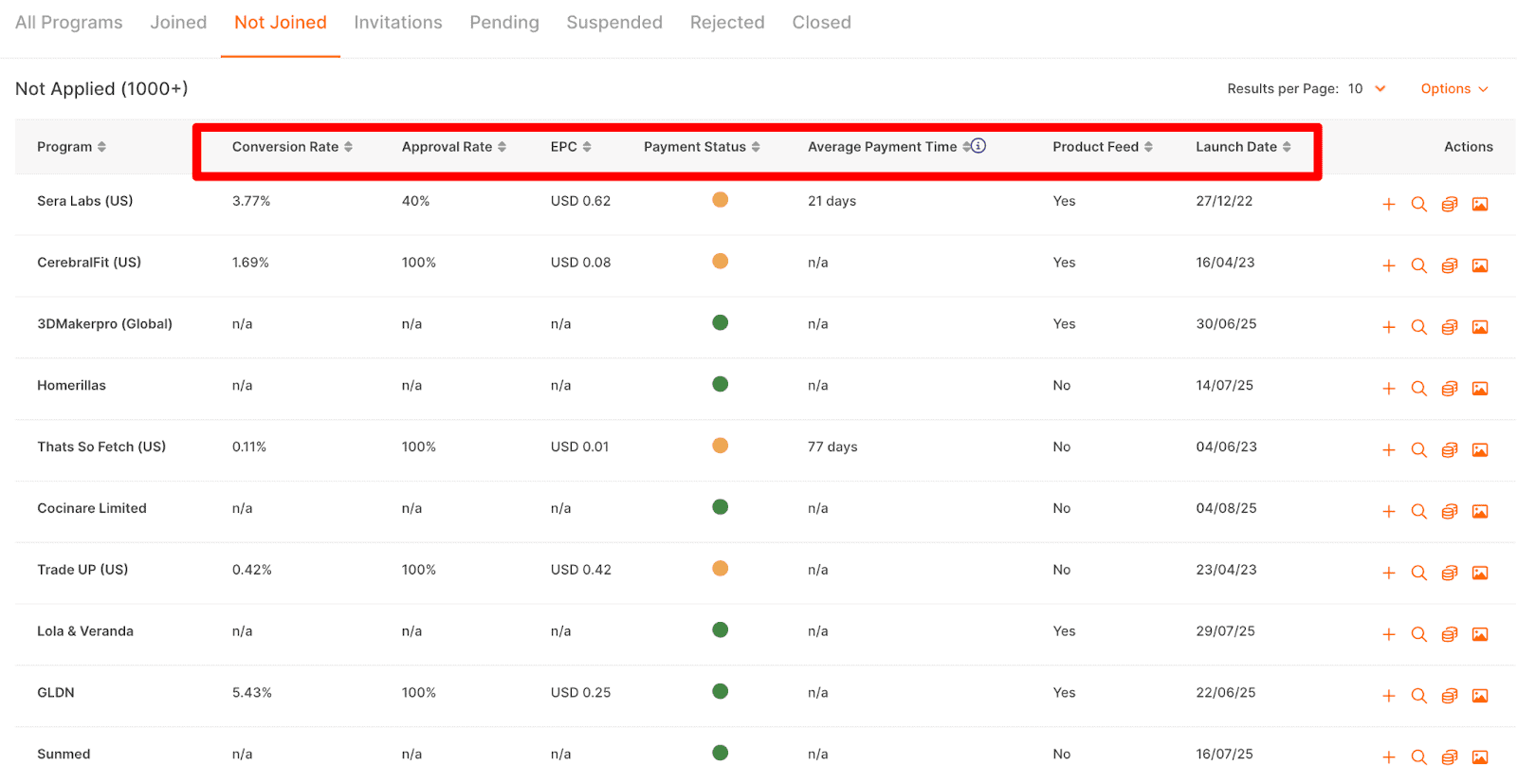Click the GLDN program name
This screenshot has height=784, width=1517.
click(56, 693)
